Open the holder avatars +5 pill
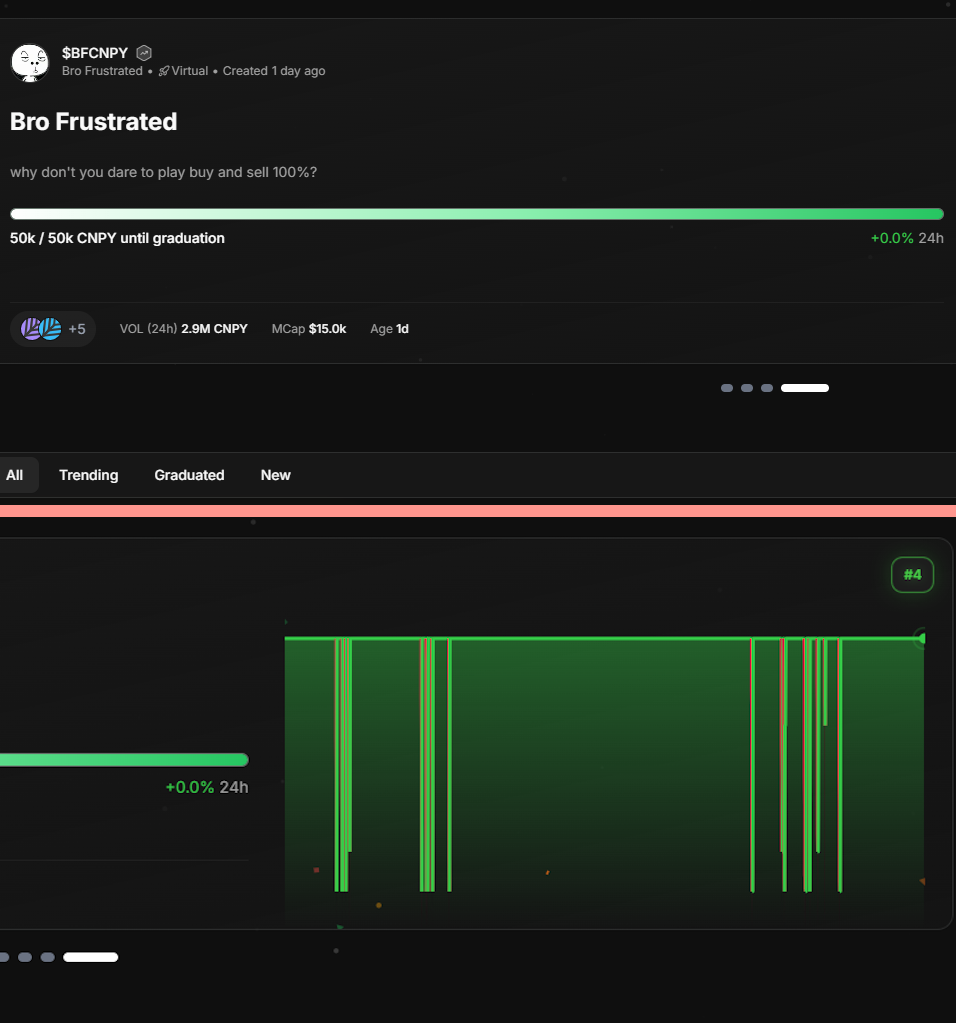This screenshot has width=956, height=1023. coord(53,329)
